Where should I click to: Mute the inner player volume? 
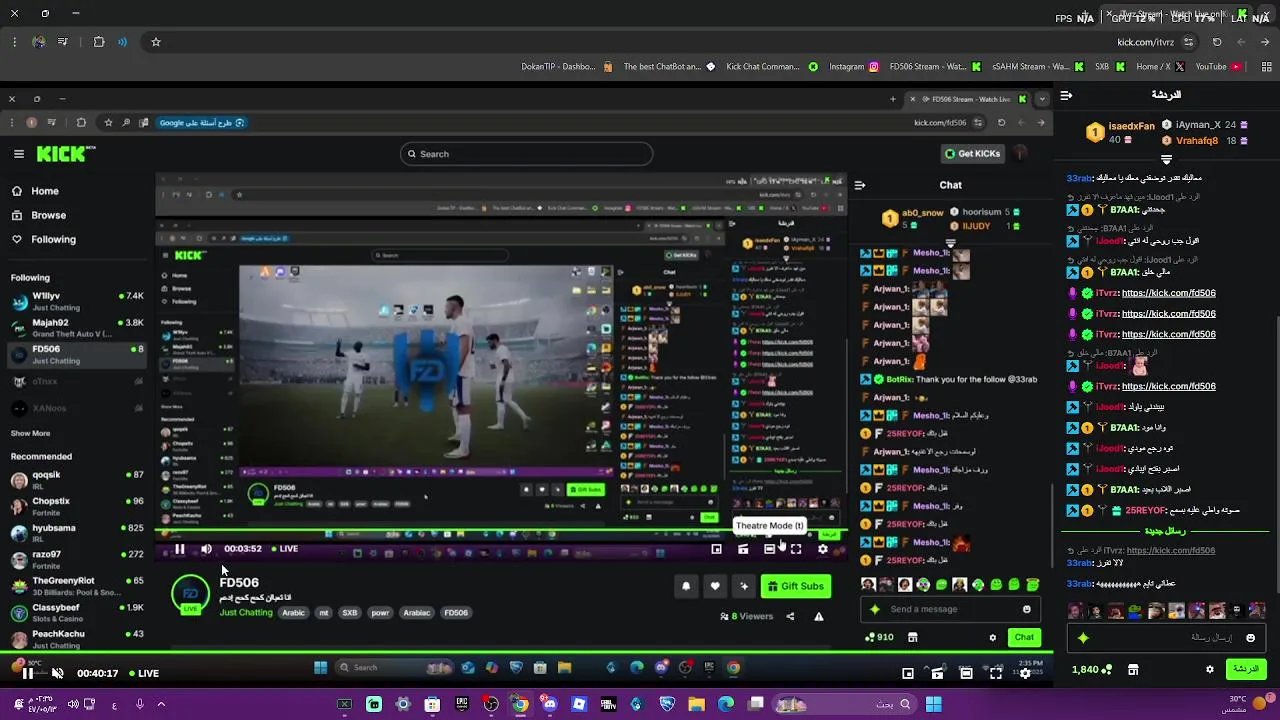click(206, 548)
